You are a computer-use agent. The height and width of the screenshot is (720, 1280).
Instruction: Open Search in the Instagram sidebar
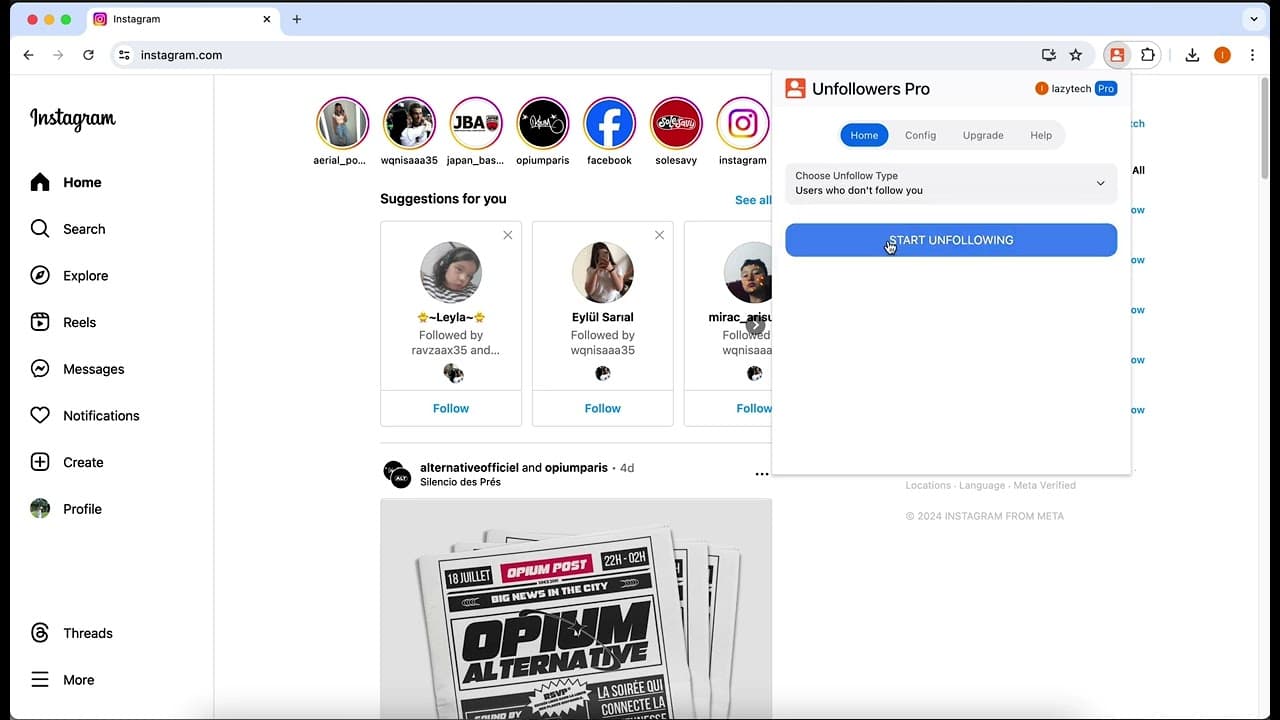coord(68,229)
